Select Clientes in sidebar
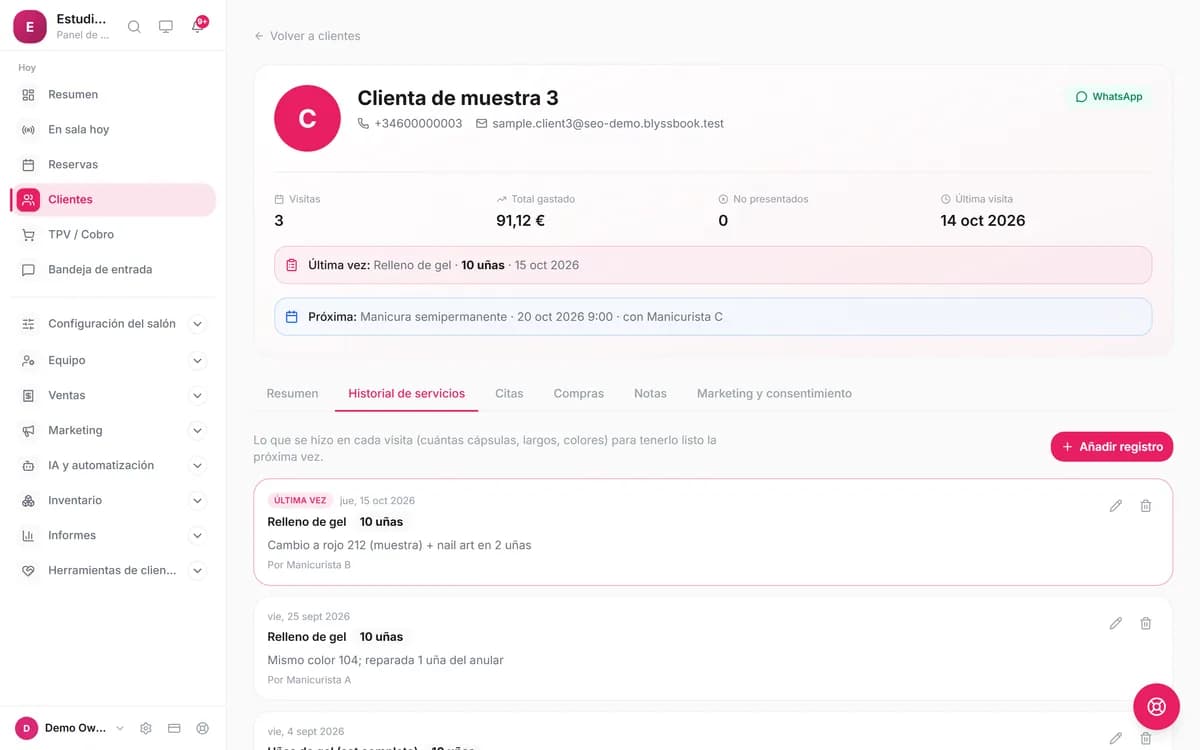 [113, 199]
